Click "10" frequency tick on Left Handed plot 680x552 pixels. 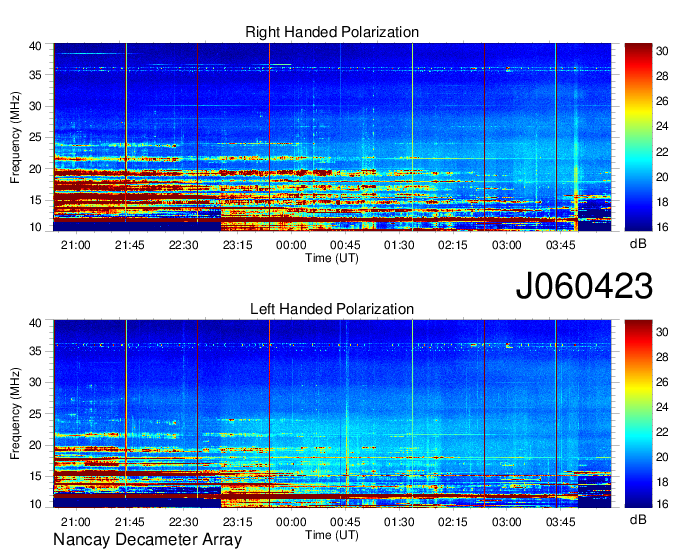tap(35, 503)
